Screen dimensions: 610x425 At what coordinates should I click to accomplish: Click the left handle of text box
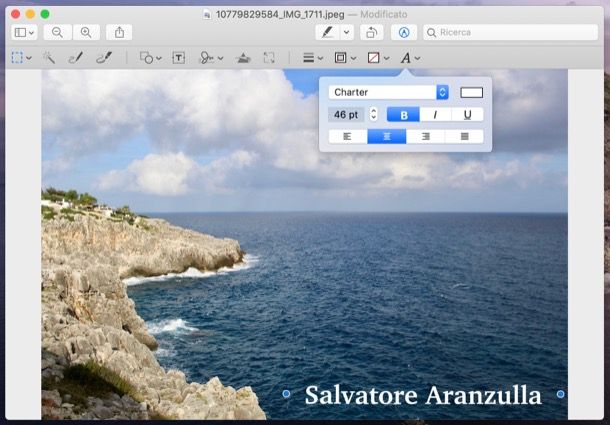[x=286, y=394]
